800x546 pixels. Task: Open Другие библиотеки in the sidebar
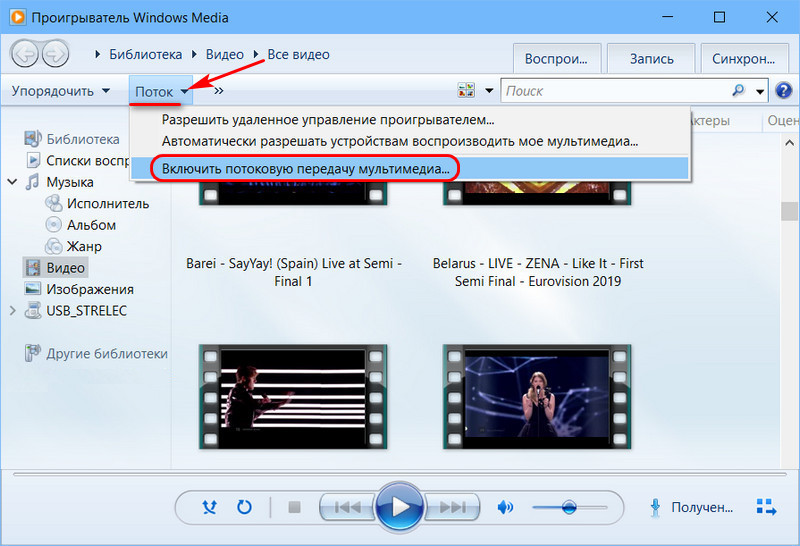(x=96, y=354)
